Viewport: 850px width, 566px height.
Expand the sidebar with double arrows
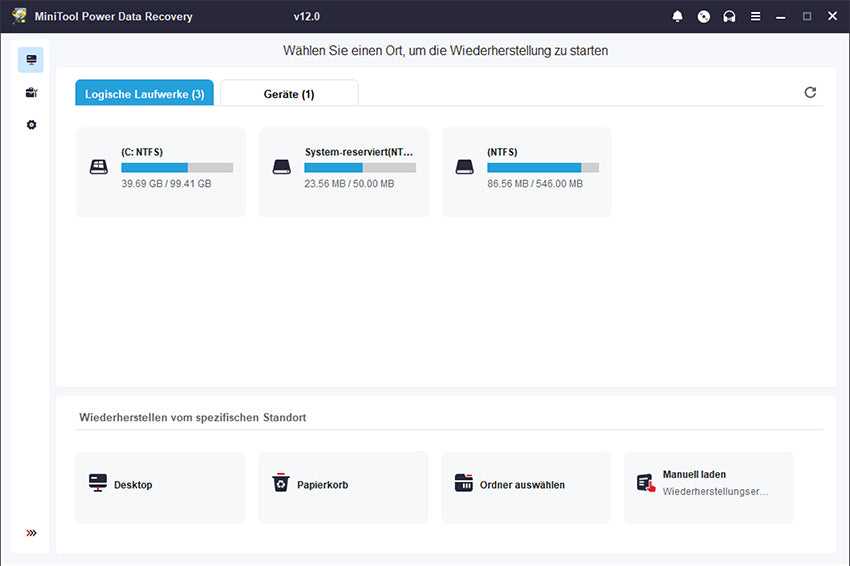(x=31, y=533)
